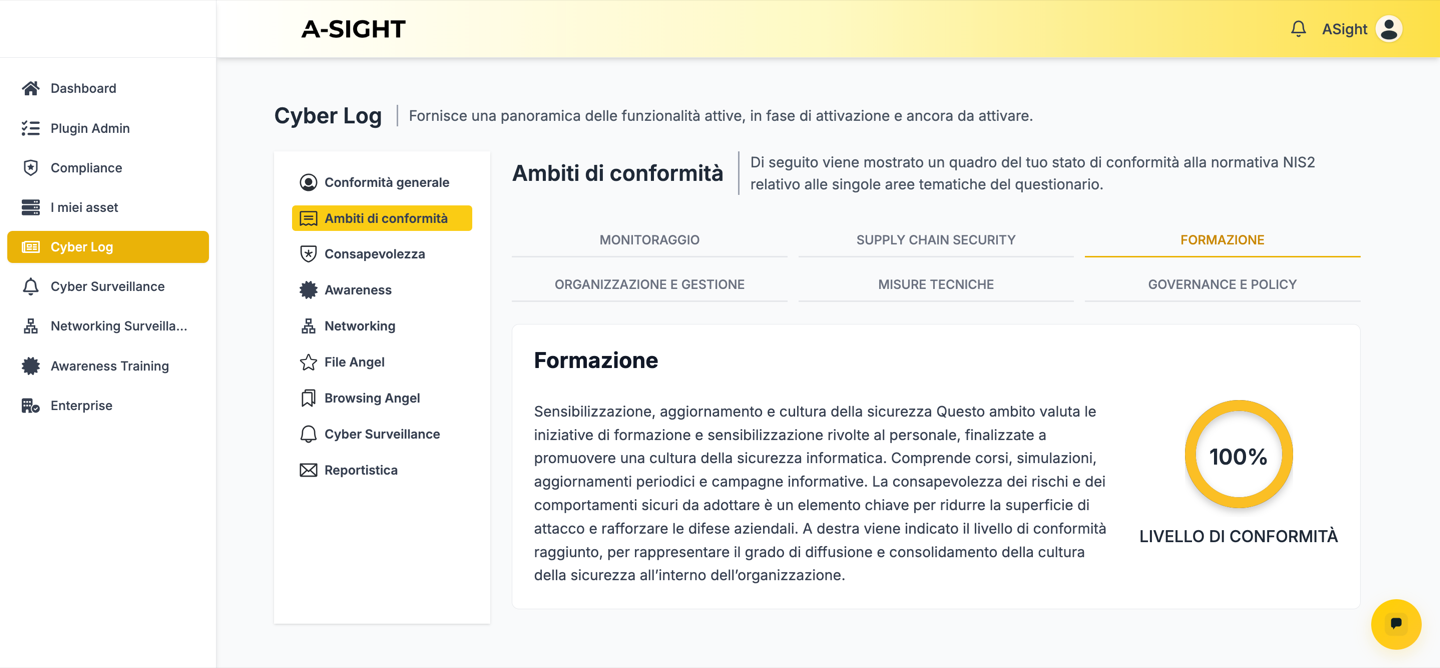Switch to the MISURE TECNICHE tab
Image resolution: width=1440 pixels, height=668 pixels.
[935, 284]
